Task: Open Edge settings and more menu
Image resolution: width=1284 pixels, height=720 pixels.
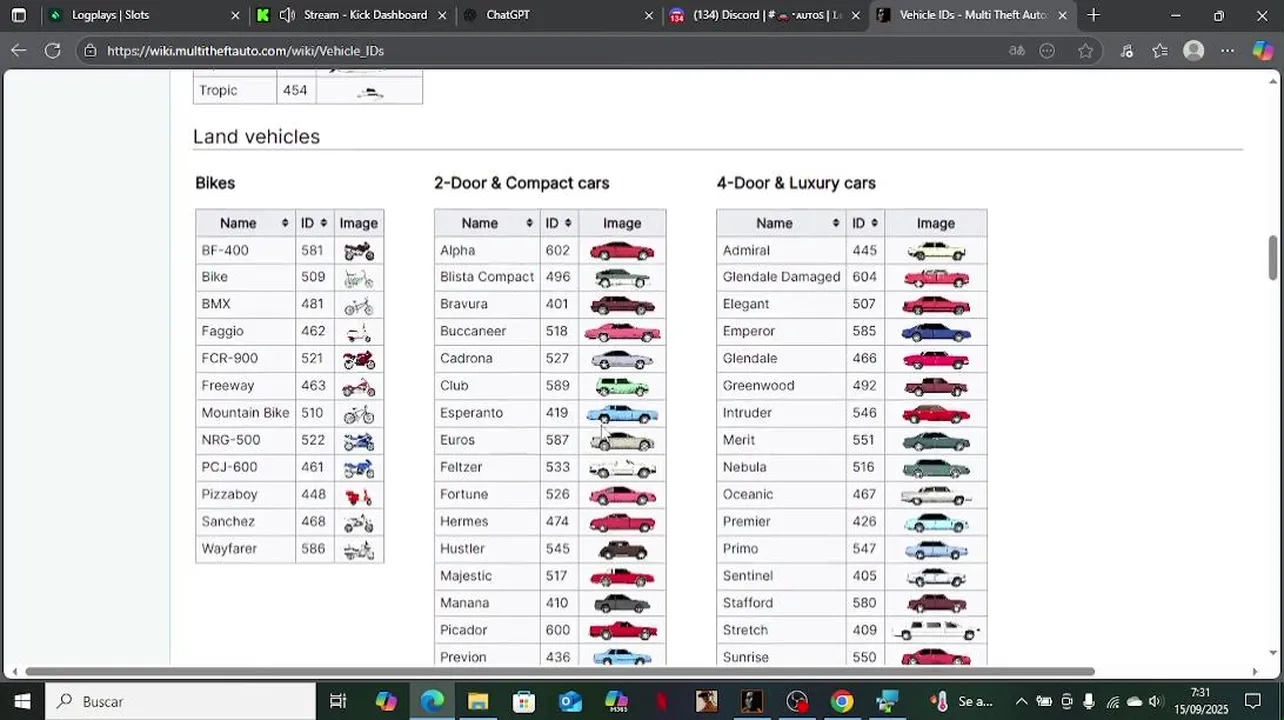Action: click(1228, 51)
